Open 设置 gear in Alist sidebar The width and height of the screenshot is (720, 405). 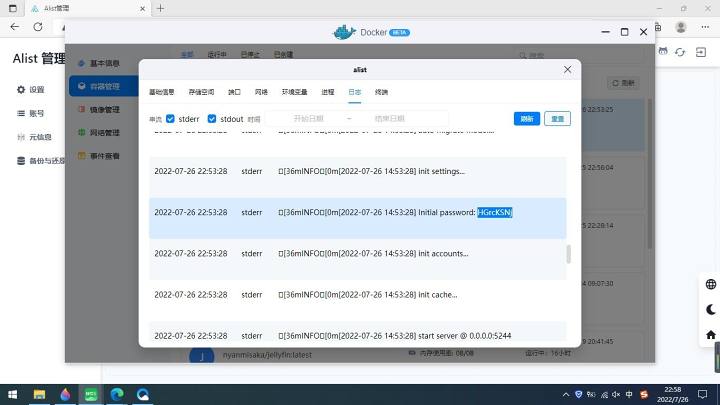click(x=30, y=90)
